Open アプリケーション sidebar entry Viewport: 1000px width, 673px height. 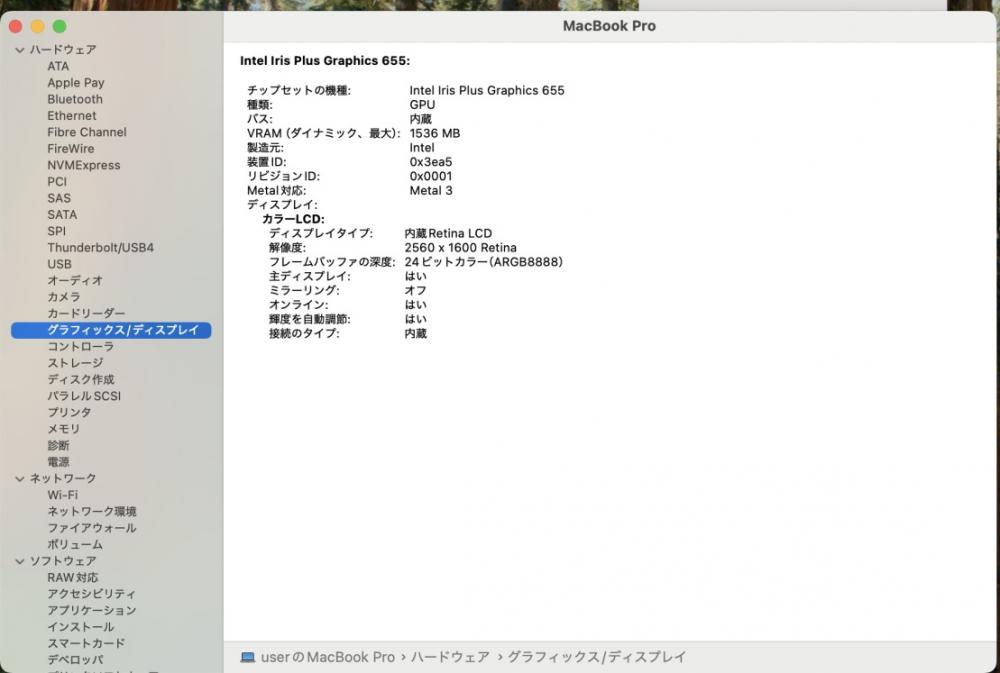pyautogui.click(x=92, y=610)
